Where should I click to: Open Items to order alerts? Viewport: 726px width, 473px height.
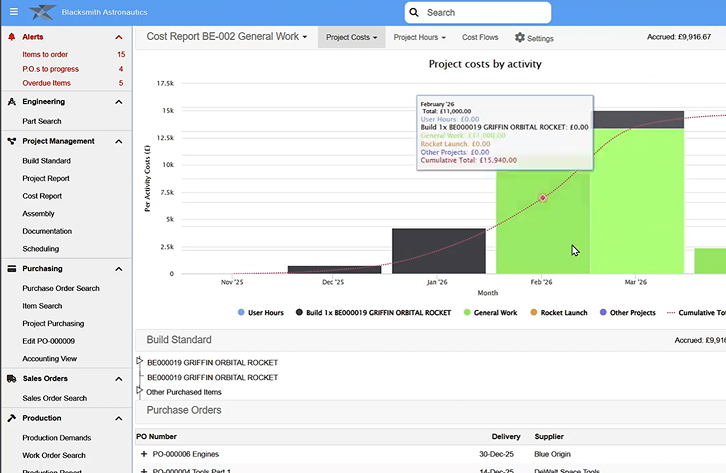click(x=45, y=54)
